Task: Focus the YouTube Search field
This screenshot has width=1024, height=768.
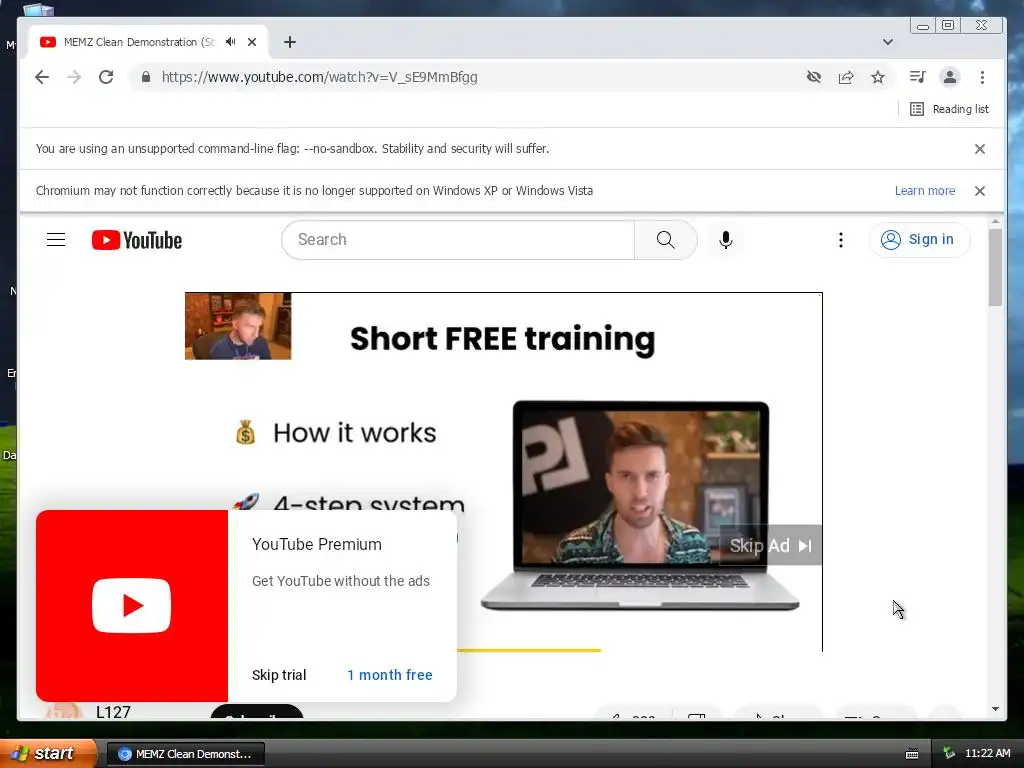Action: 458,240
